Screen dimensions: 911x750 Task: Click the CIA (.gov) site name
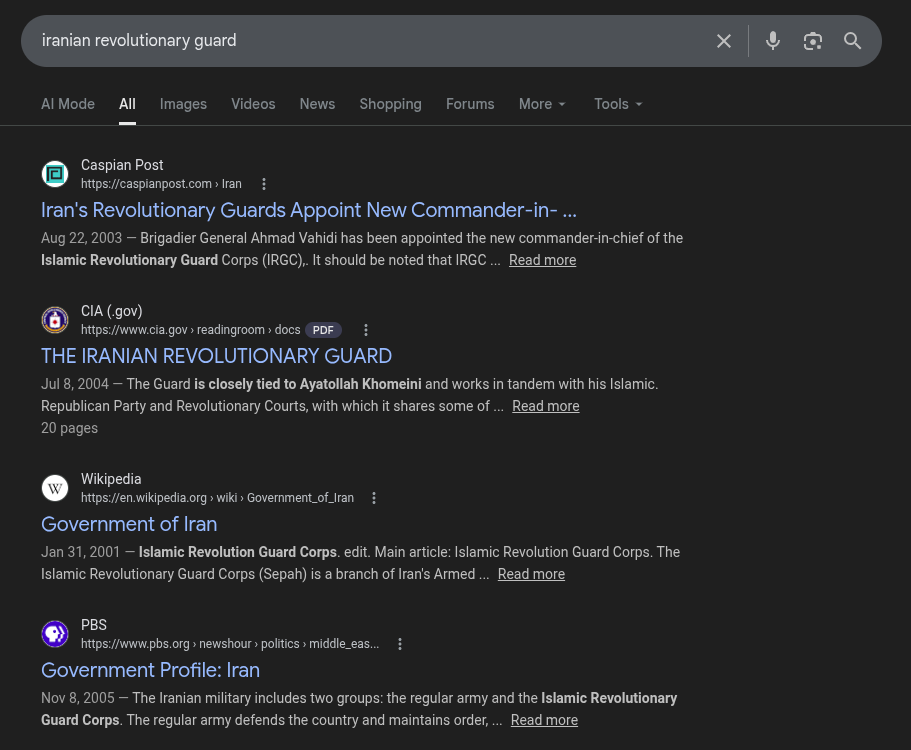112,311
